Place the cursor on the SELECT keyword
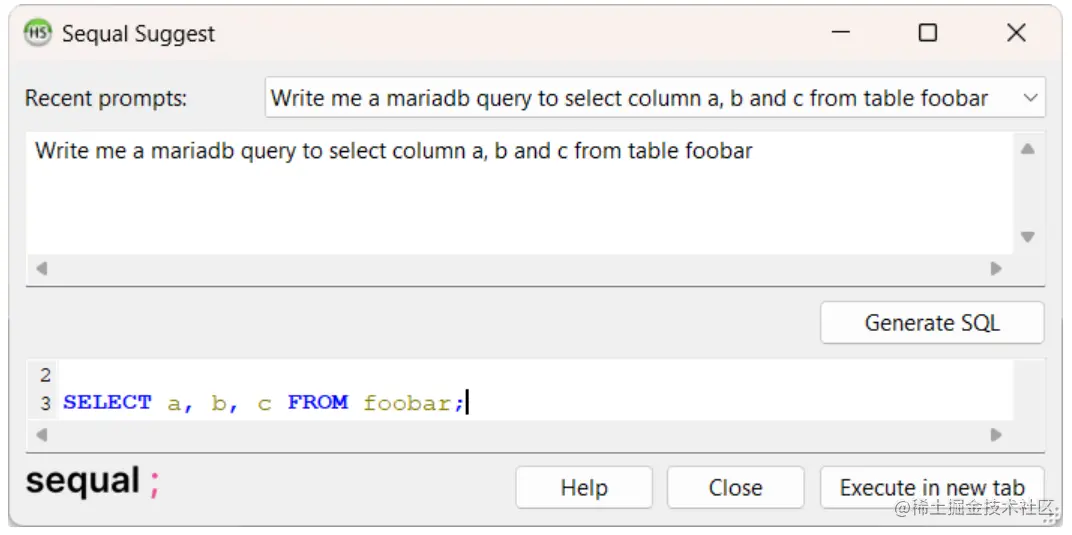This screenshot has height=535, width=1072. (107, 402)
